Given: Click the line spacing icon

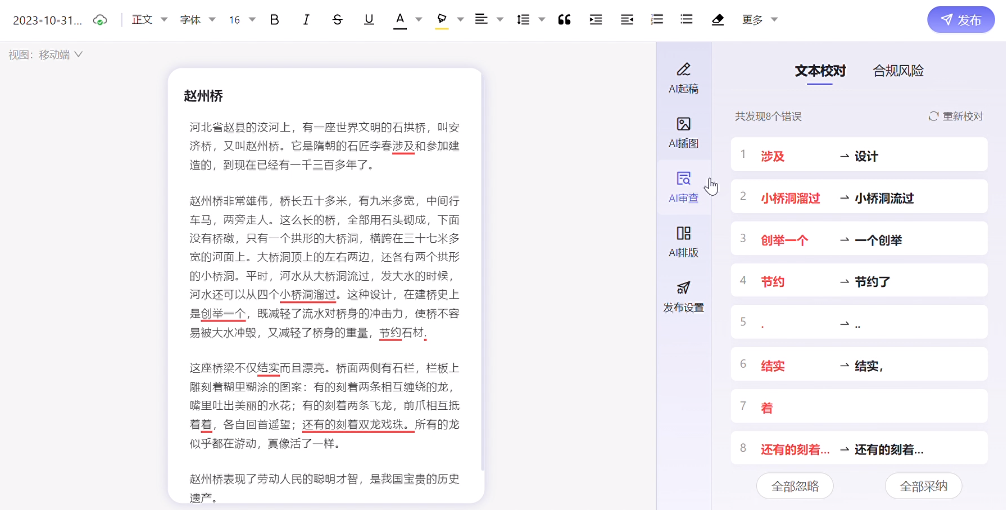Looking at the screenshot, I should [x=523, y=20].
